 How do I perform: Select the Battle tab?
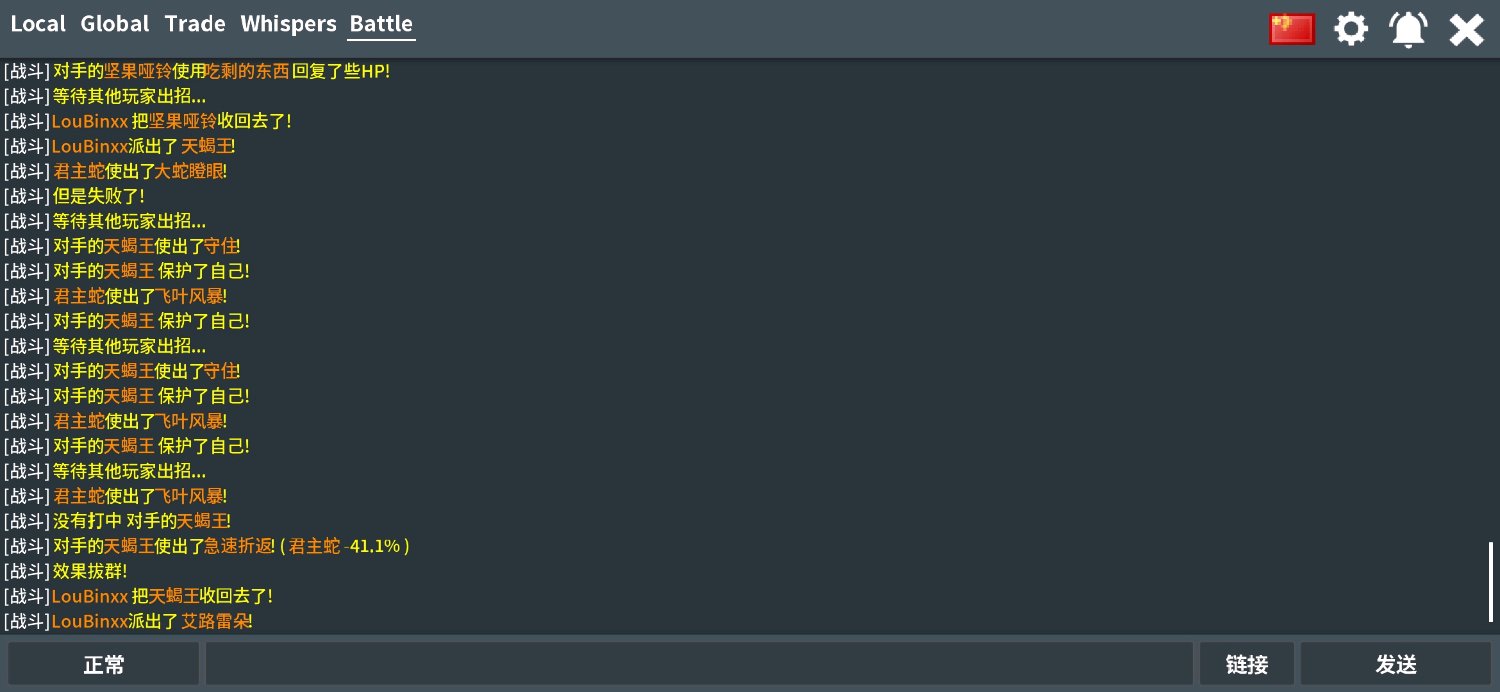coord(381,24)
